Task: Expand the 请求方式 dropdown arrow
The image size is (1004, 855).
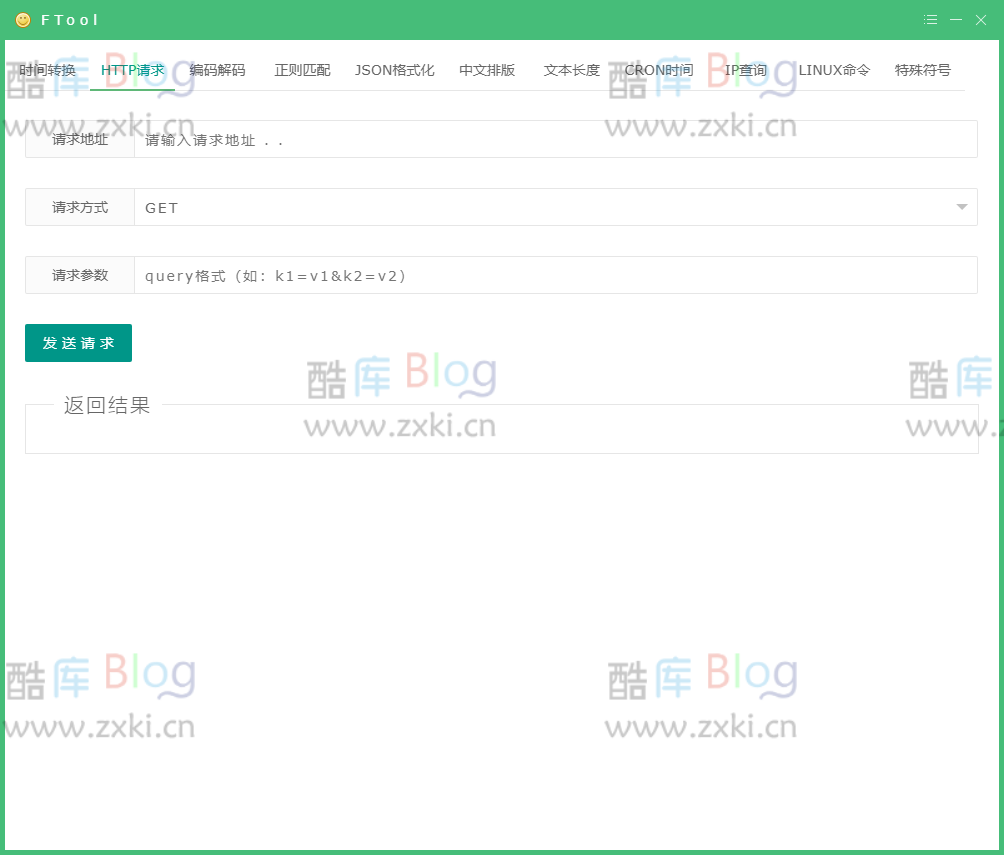Action: [961, 207]
